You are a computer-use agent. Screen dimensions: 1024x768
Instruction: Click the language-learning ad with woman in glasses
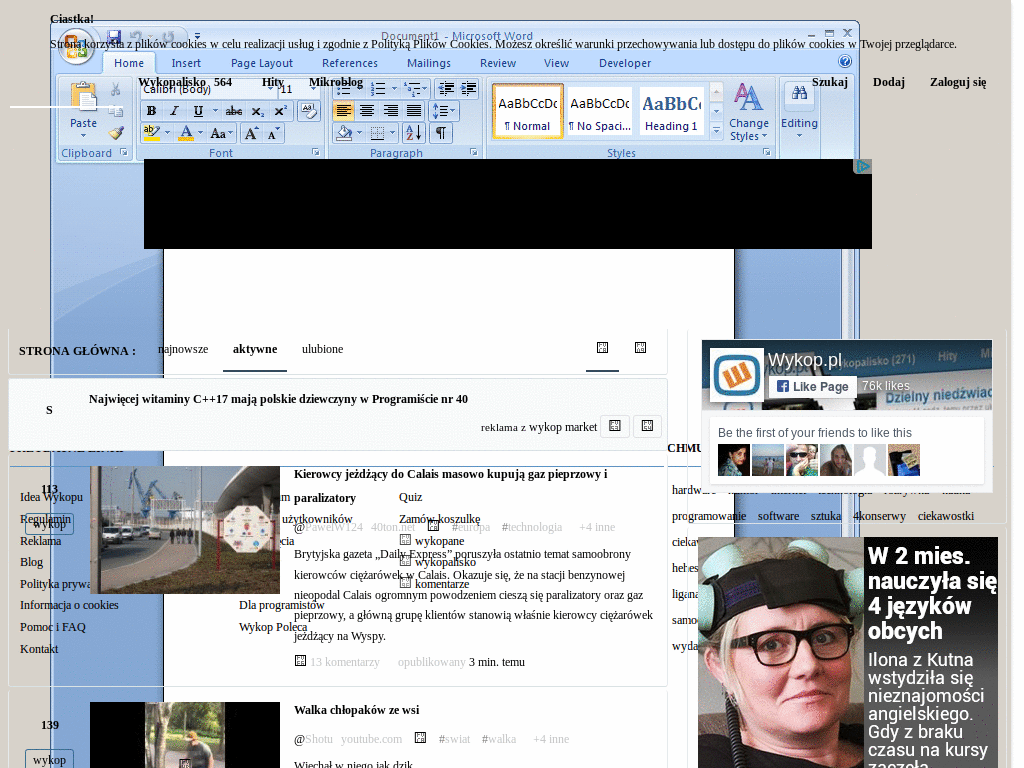pos(848,652)
